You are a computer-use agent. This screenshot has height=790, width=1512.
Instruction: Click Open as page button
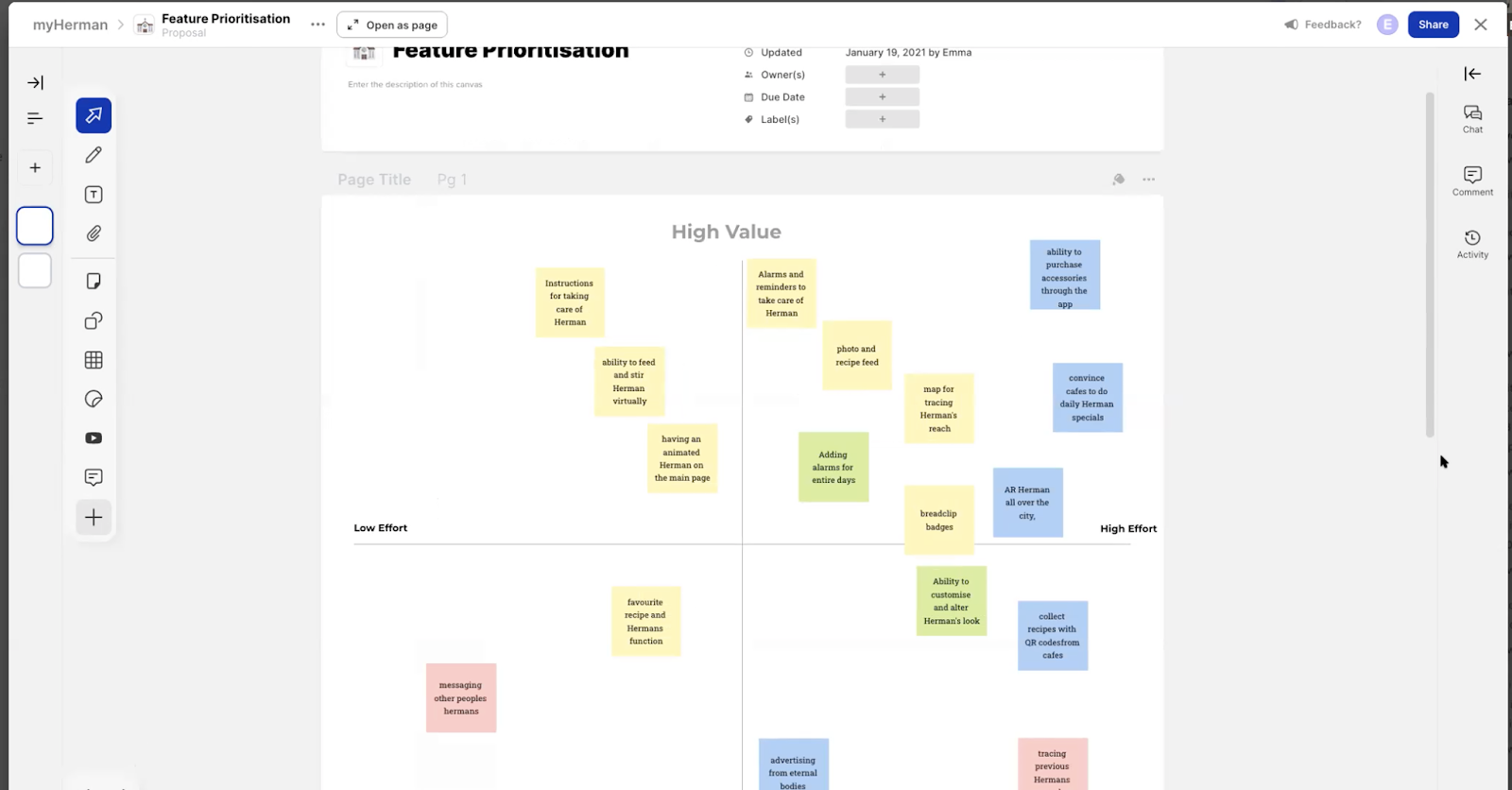click(392, 26)
